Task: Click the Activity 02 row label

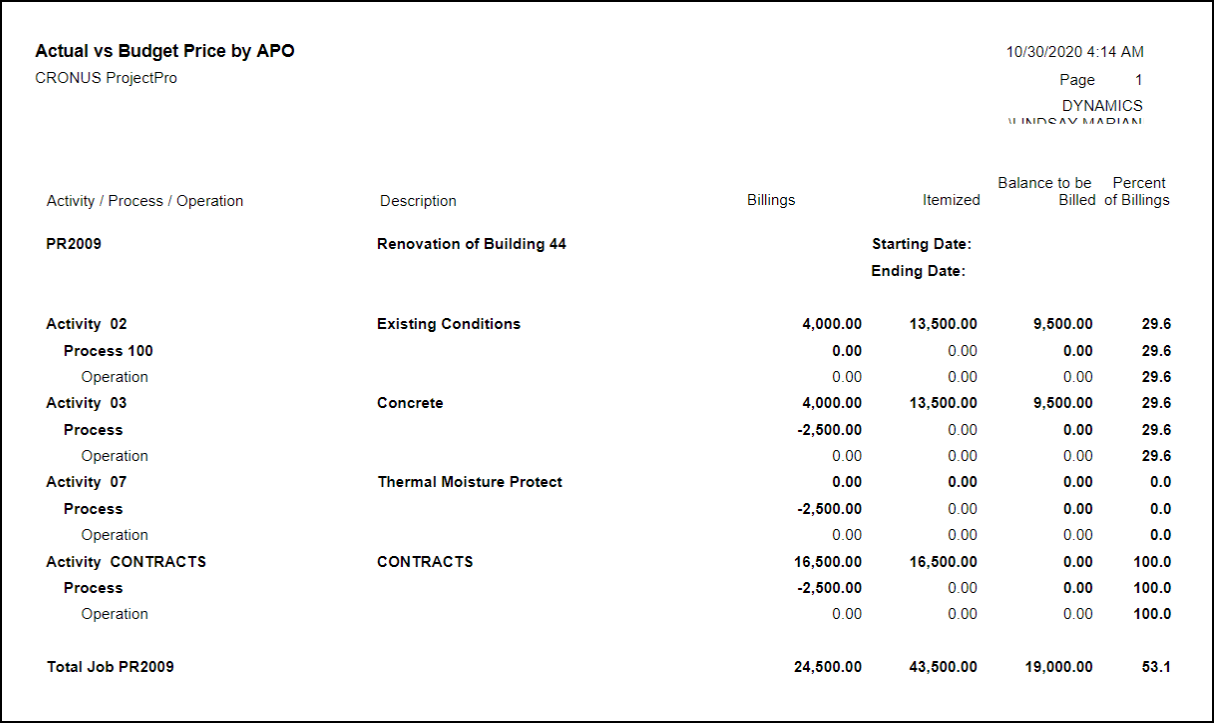Action: [x=87, y=324]
